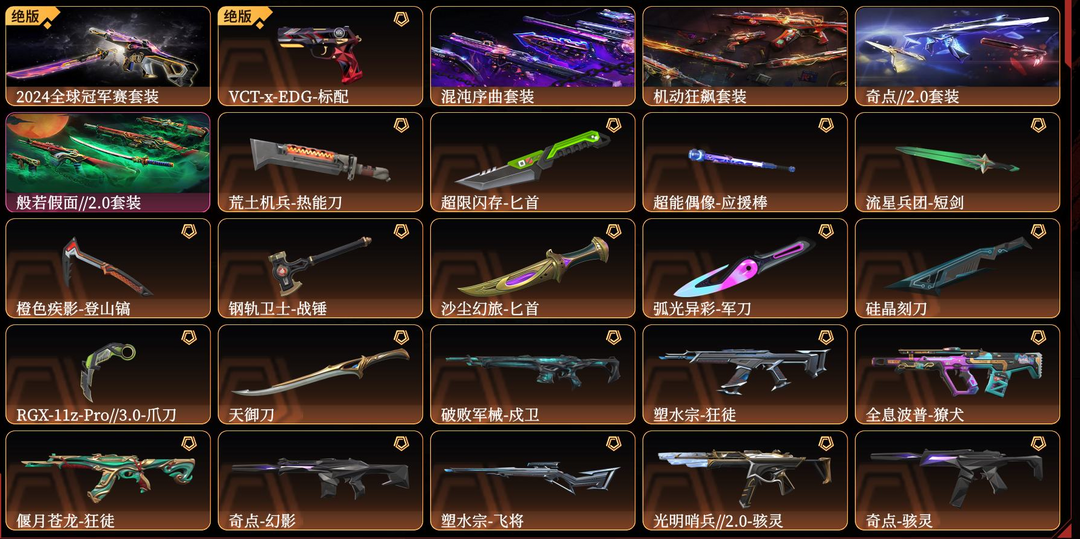Choose the 超能偶像-应援棒 melee skin
1080x539 pixels.
tap(745, 162)
